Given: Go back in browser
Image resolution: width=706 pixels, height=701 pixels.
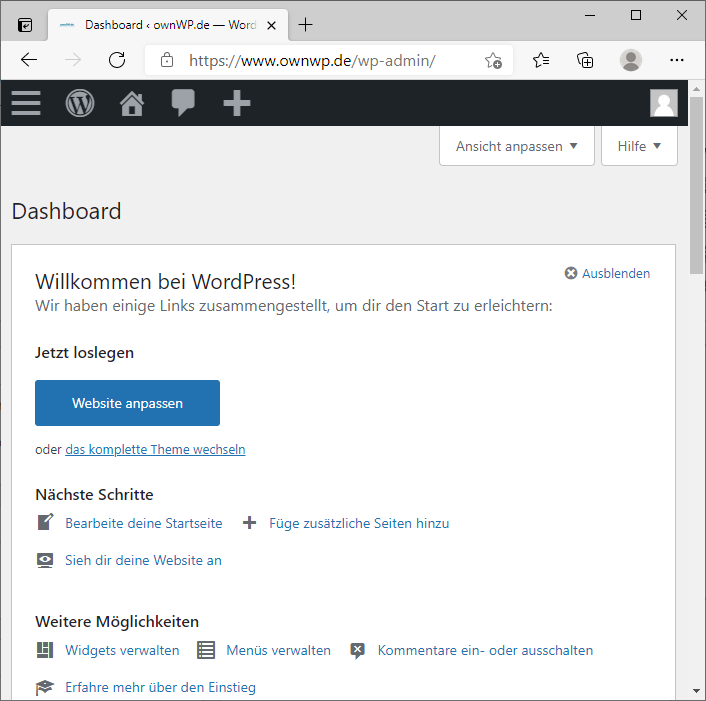Looking at the screenshot, I should pyautogui.click(x=29, y=60).
